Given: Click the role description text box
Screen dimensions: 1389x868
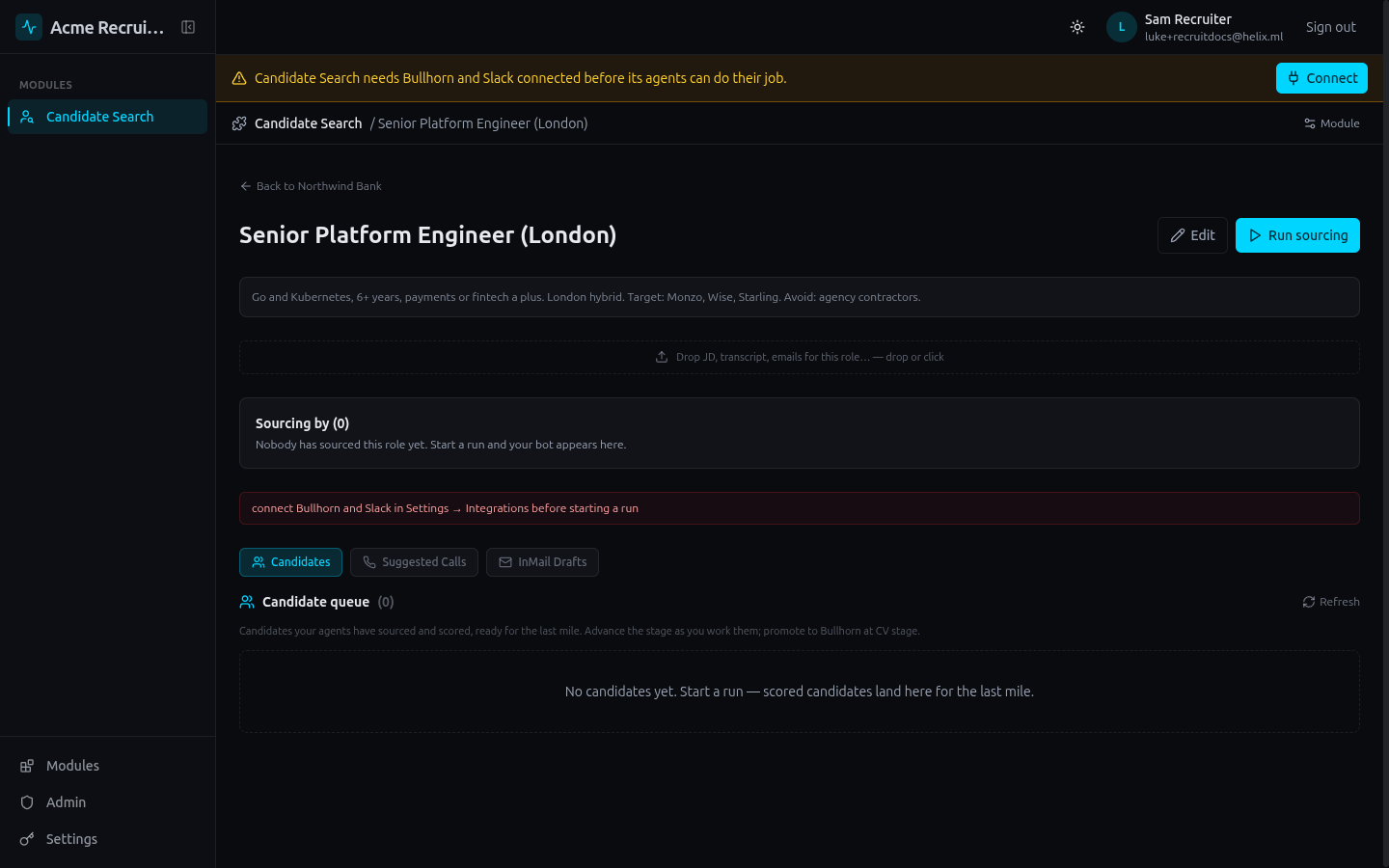Looking at the screenshot, I should (x=800, y=297).
